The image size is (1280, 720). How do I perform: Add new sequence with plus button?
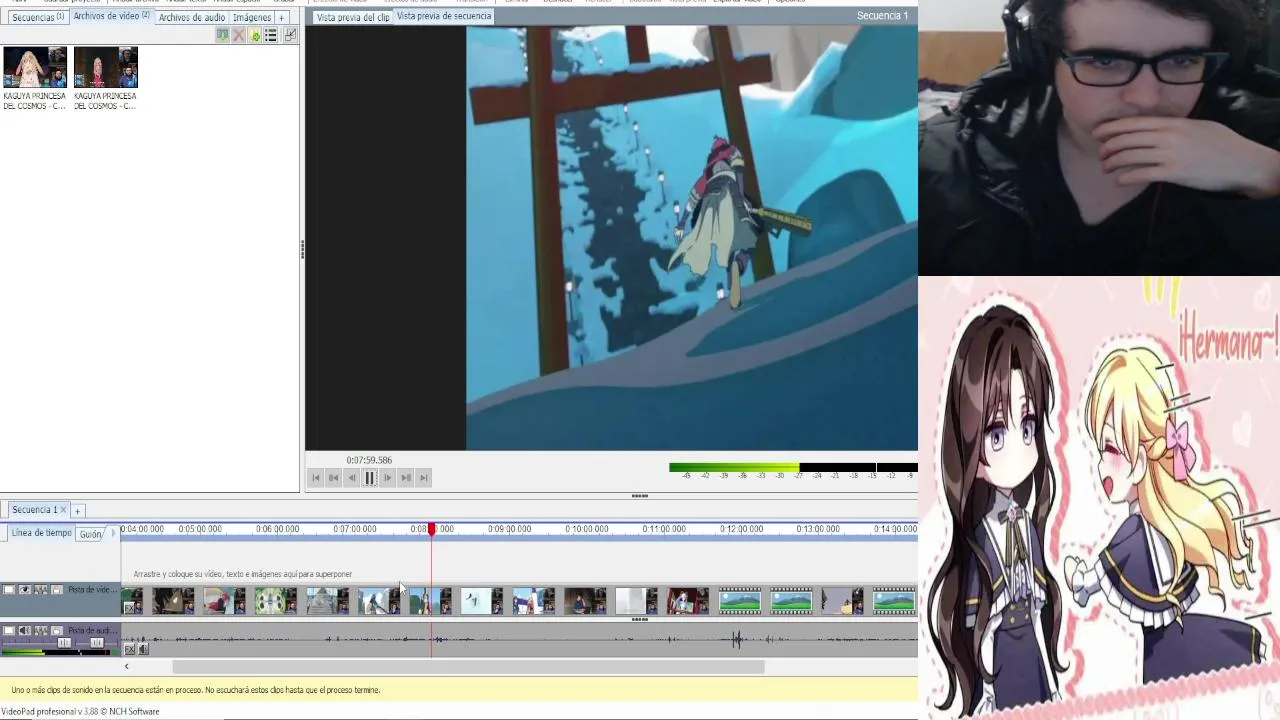(77, 511)
